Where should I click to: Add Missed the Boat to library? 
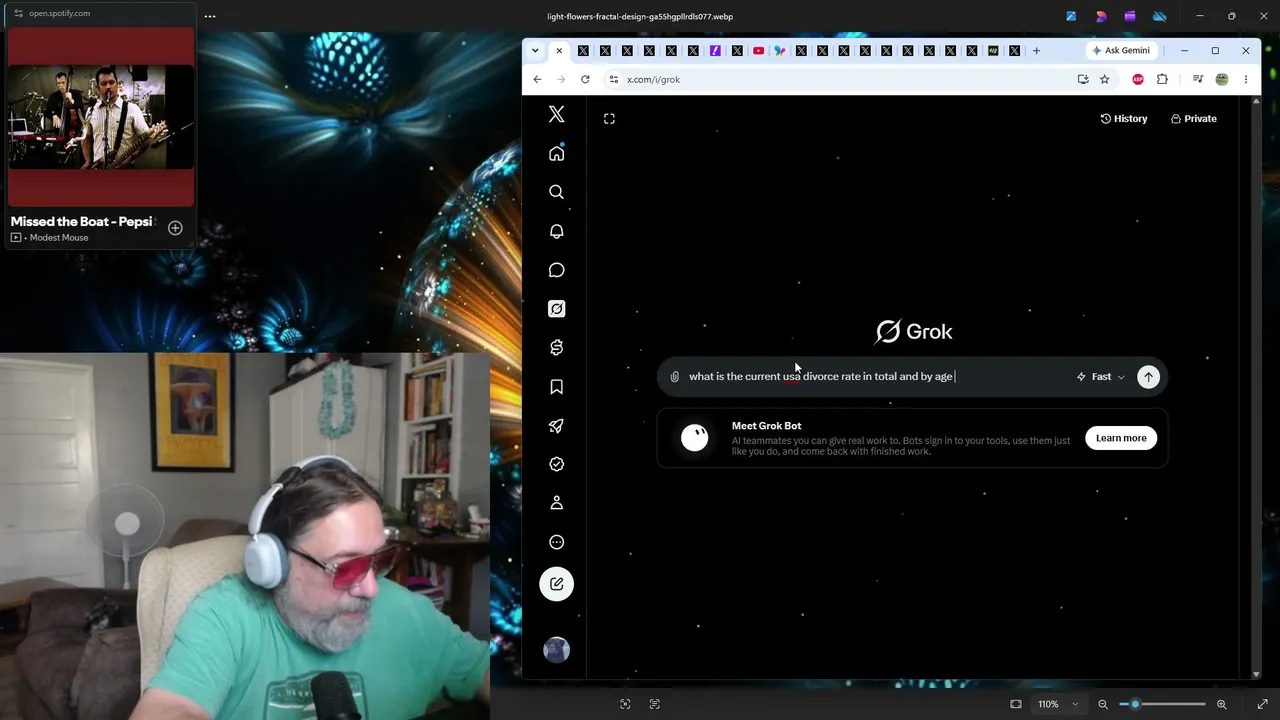(175, 228)
